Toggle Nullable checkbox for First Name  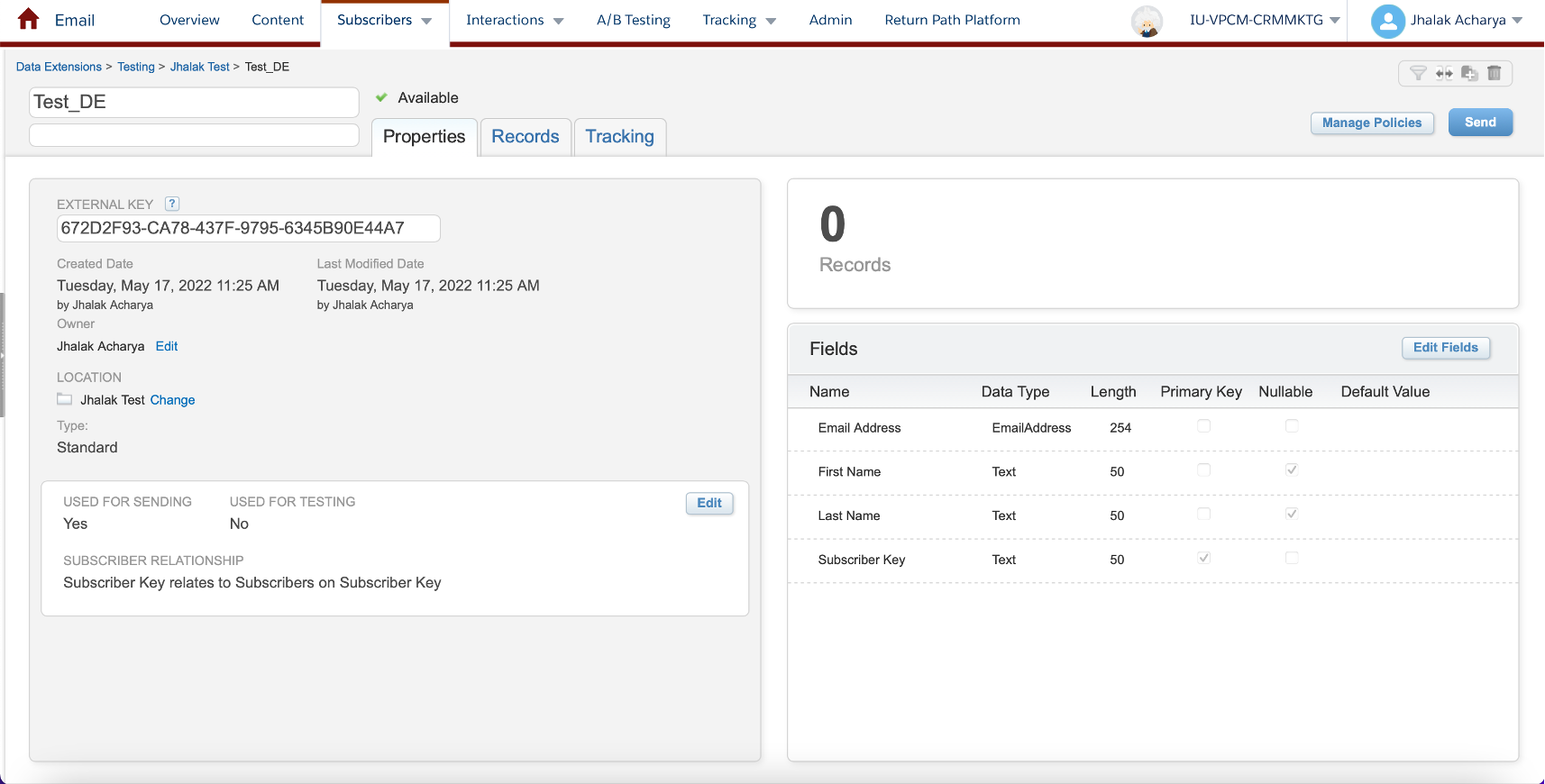point(1292,469)
